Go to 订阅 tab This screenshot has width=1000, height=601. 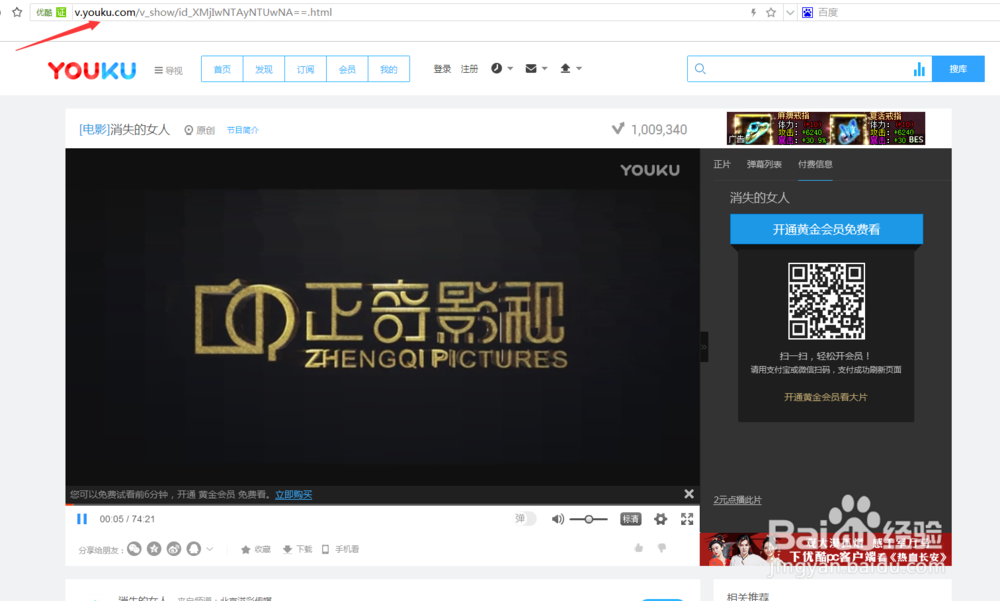coord(305,69)
